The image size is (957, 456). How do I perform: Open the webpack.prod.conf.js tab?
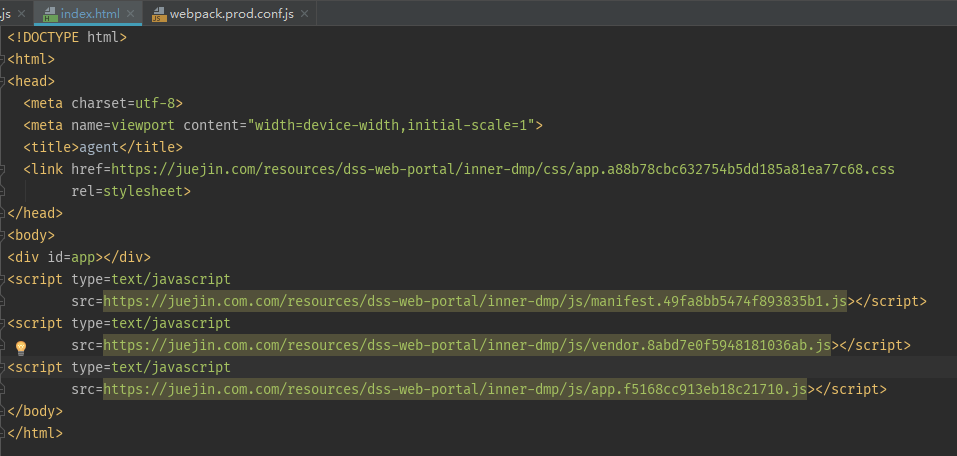pos(231,13)
